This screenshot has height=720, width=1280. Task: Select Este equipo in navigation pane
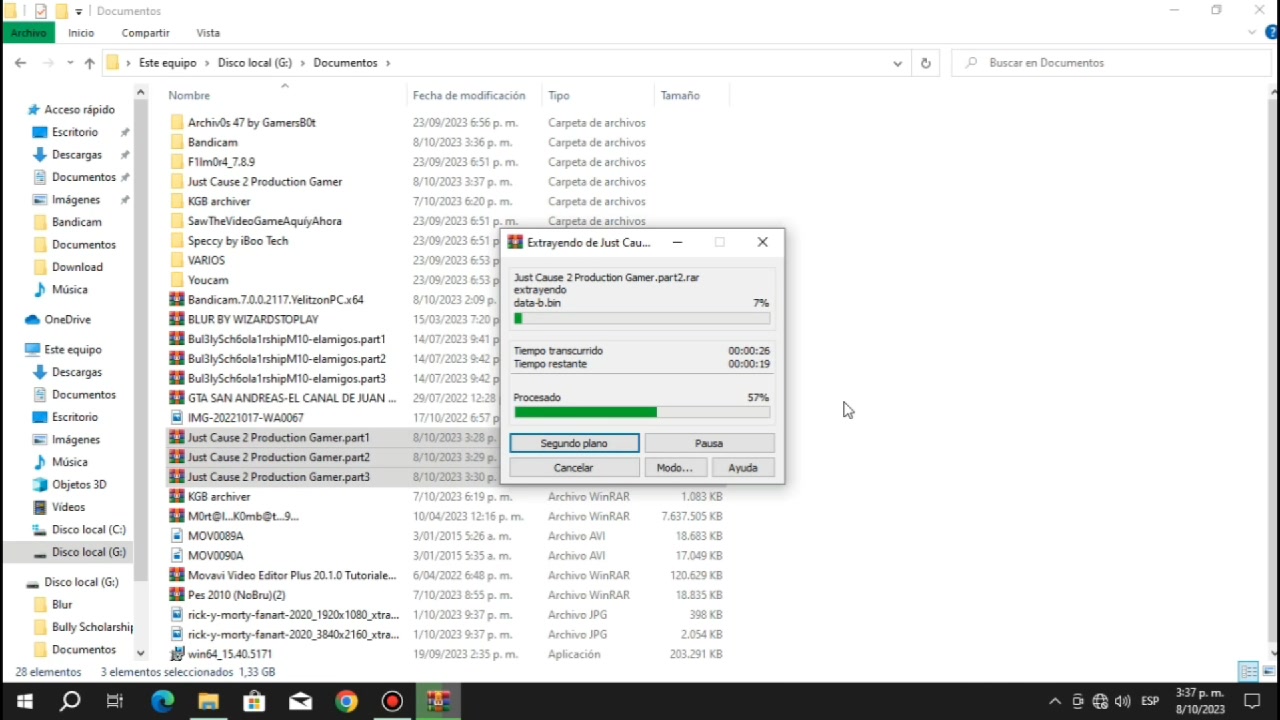coord(73,350)
